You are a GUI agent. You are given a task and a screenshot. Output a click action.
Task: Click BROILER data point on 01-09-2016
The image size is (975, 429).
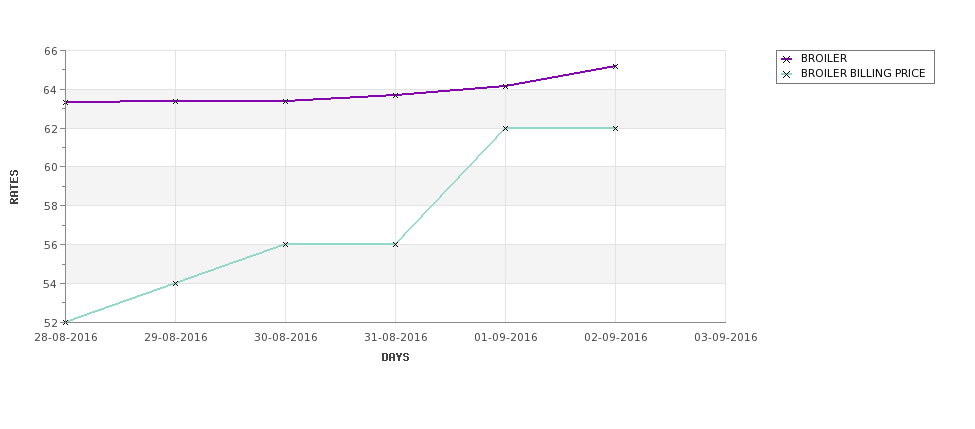pos(505,86)
